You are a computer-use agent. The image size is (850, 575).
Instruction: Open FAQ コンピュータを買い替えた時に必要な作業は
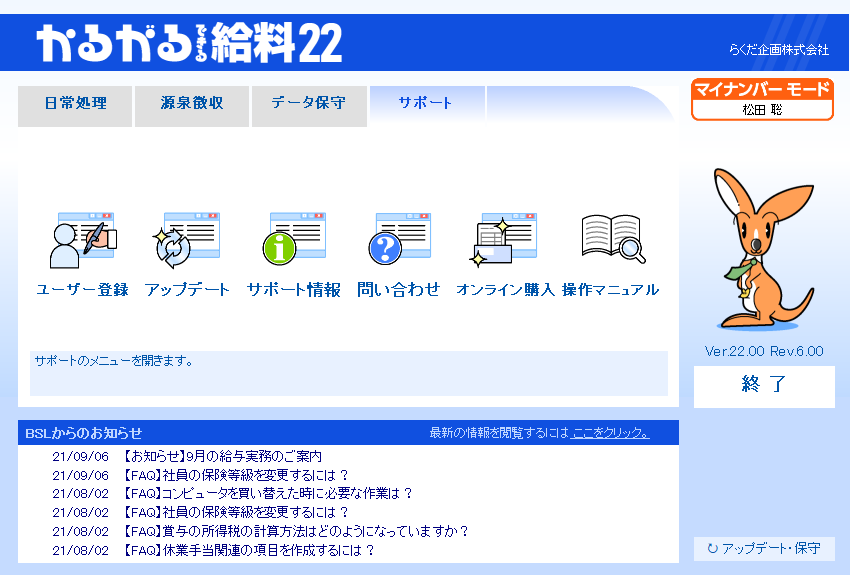pos(266,494)
